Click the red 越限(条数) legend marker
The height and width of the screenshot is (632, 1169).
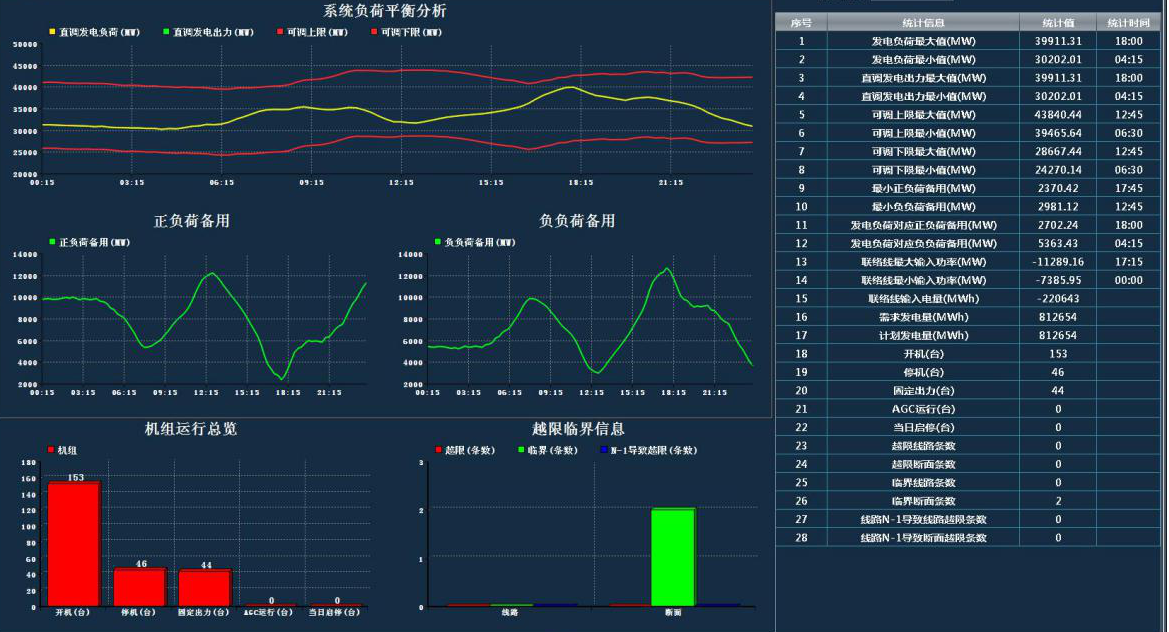tap(437, 450)
